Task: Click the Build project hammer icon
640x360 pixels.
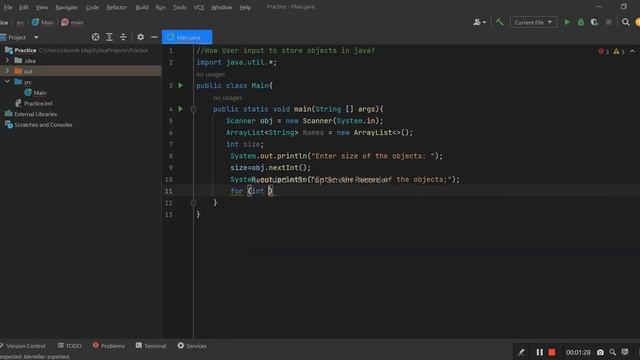Action: click(x=500, y=22)
